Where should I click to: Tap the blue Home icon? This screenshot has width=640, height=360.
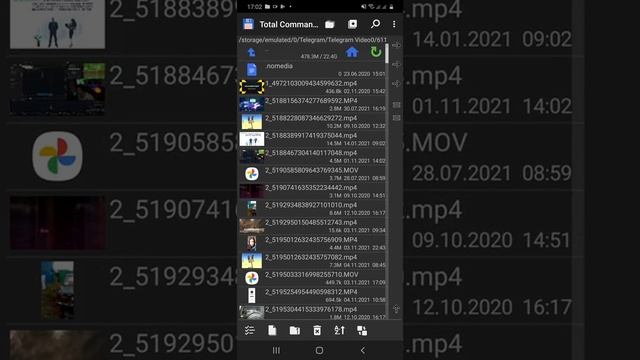tap(352, 52)
